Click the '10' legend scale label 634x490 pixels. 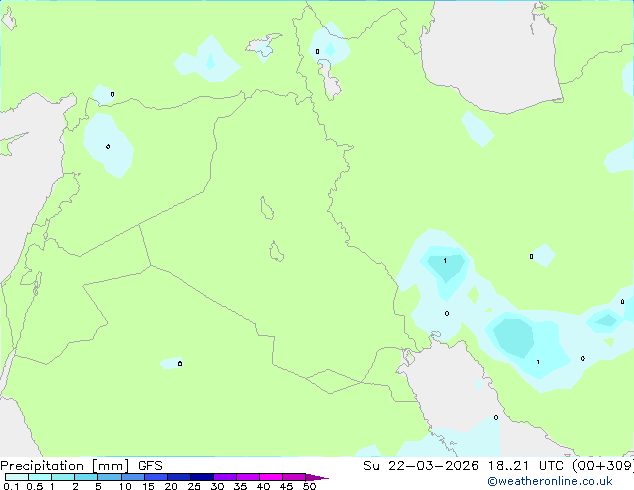click(125, 486)
